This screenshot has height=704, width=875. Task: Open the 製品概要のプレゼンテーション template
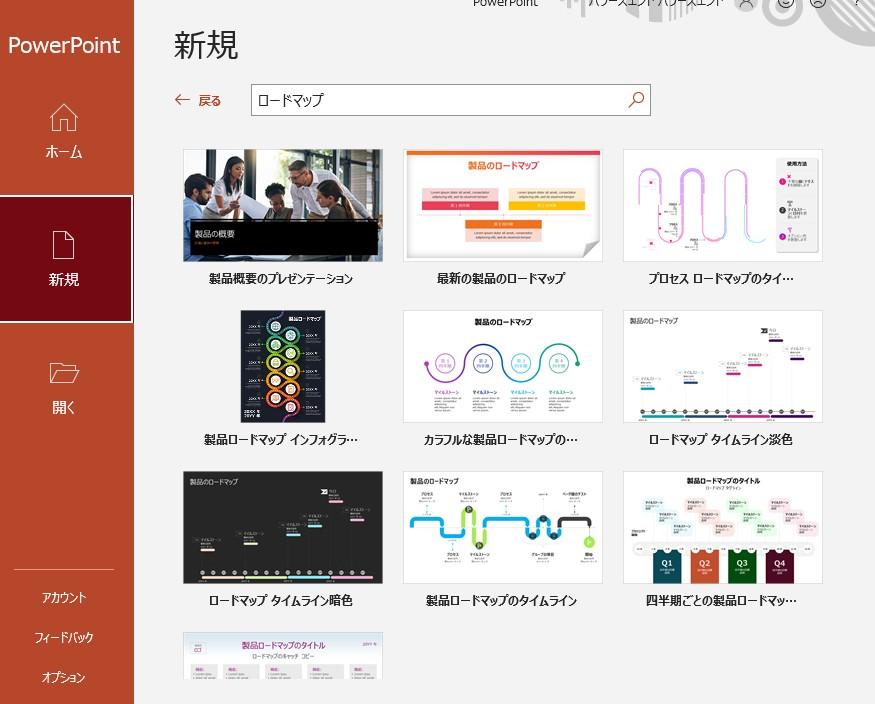[x=282, y=205]
